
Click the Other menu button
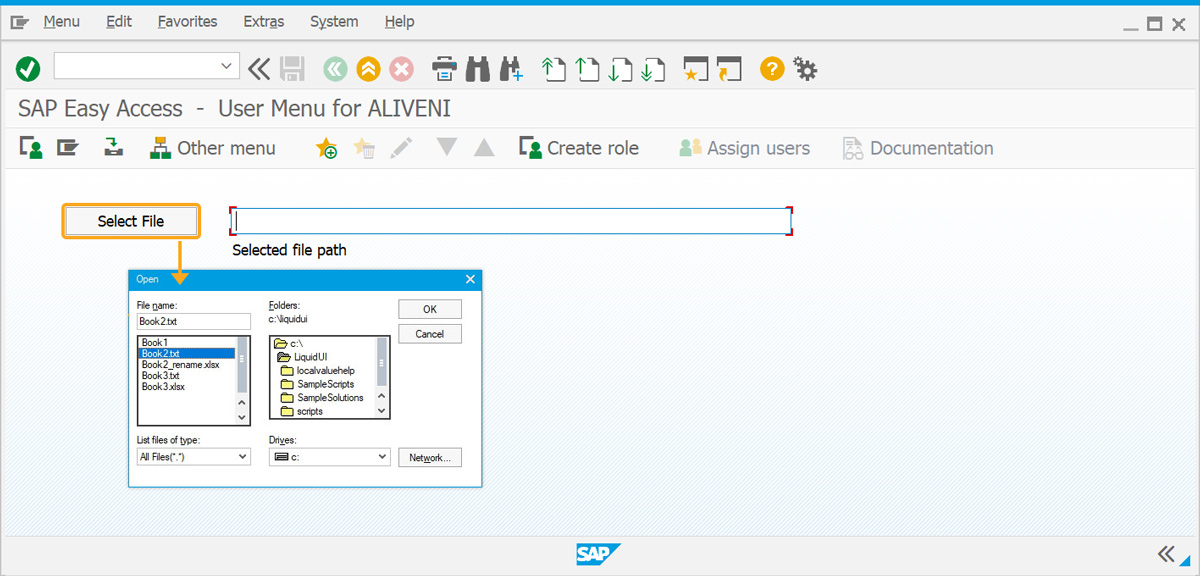(213, 148)
